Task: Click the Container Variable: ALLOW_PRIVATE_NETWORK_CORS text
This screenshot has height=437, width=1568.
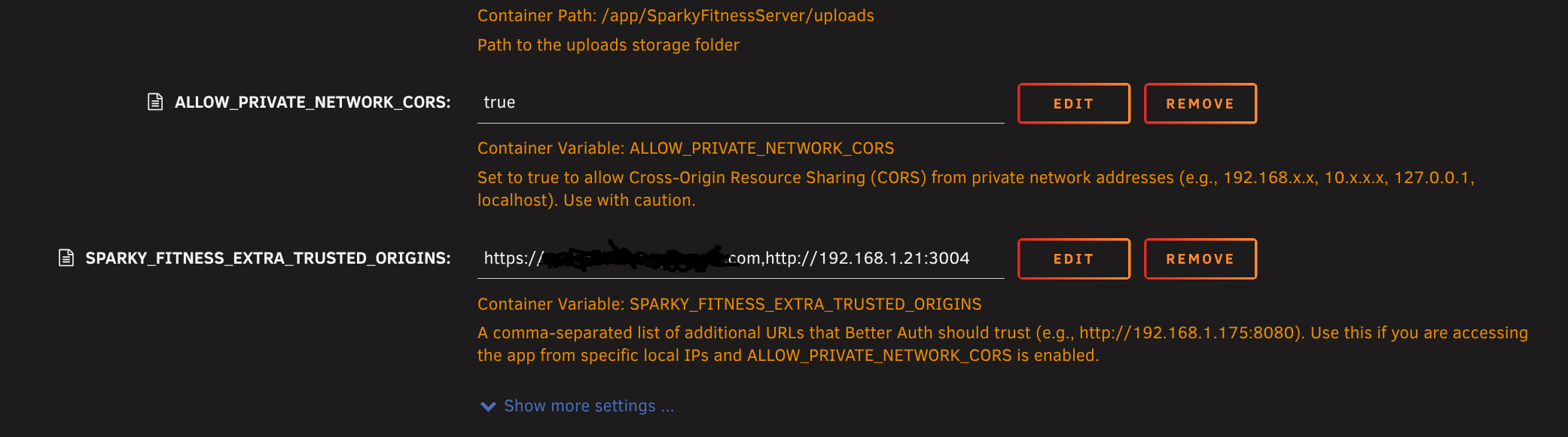Action: [x=686, y=148]
